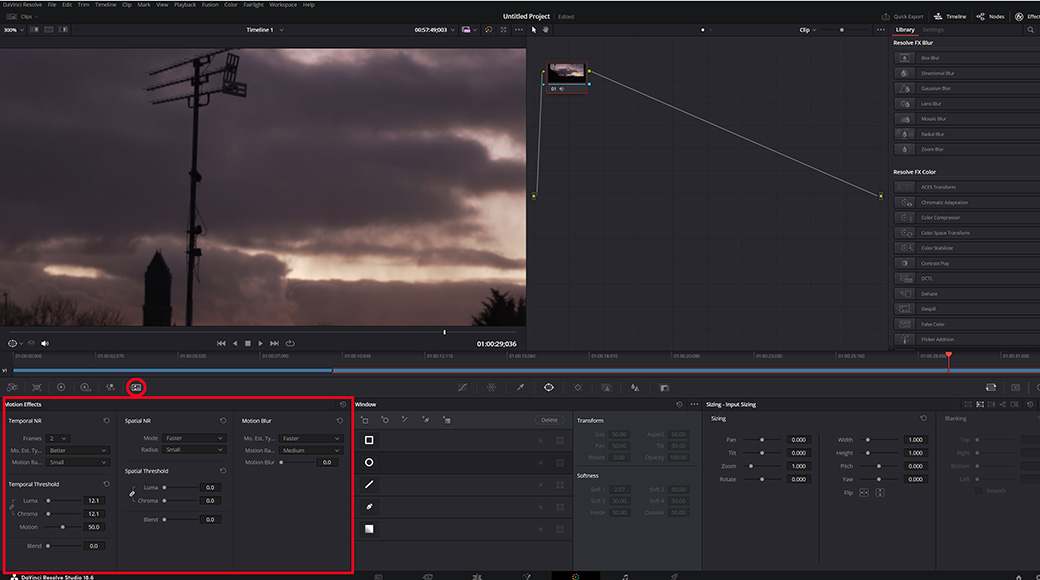Viewport: 1040px width, 580px height.
Task: Open Motion Blur Motion Range dropdown
Action: (310, 451)
